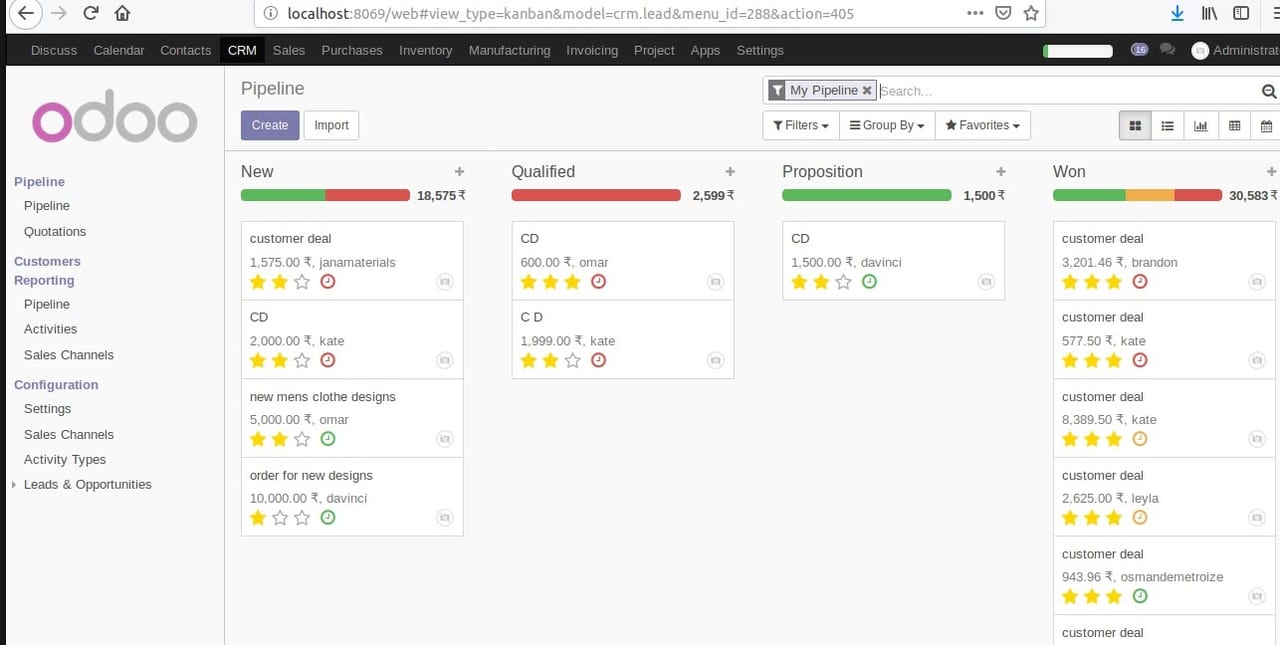This screenshot has height=645, width=1280.
Task: Set third star on davinci 1,500.00 CD card
Action: coord(843,282)
